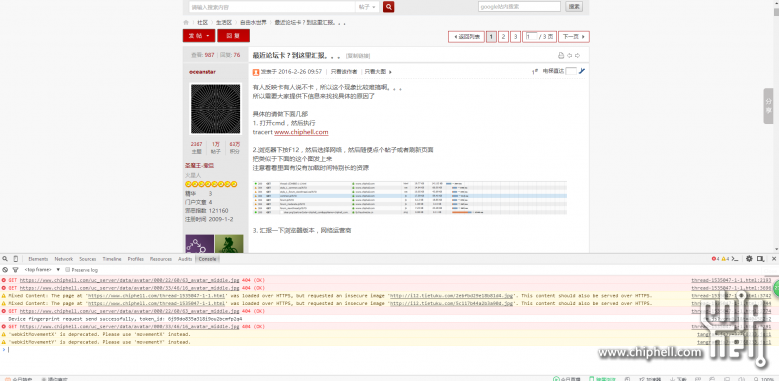Click the home icon in breadcrumb
The width and height of the screenshot is (779, 381).
[x=186, y=22]
